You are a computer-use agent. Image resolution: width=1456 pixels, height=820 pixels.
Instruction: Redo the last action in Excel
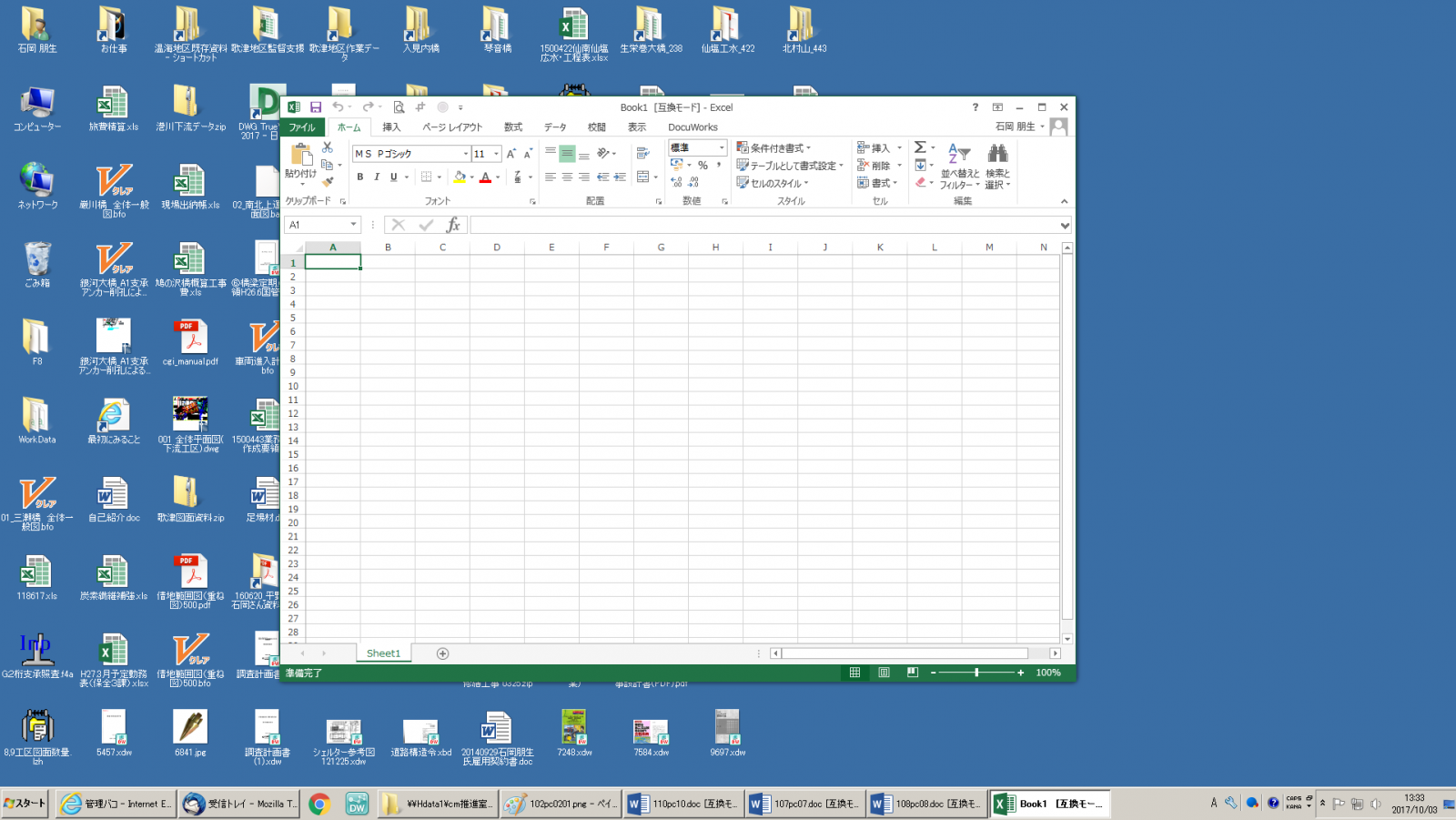[368, 107]
